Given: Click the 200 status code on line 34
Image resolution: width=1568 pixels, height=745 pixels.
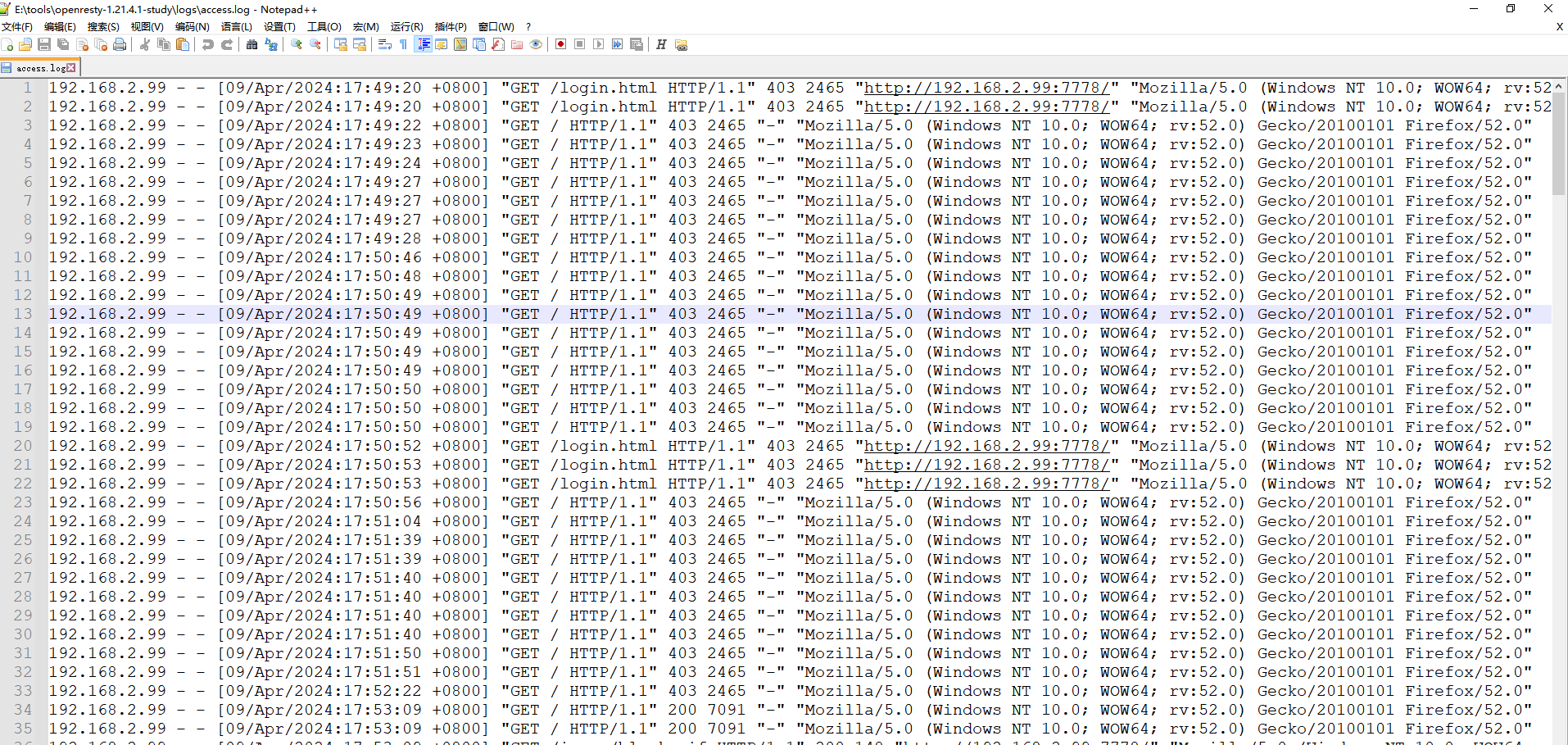Looking at the screenshot, I should point(682,710).
